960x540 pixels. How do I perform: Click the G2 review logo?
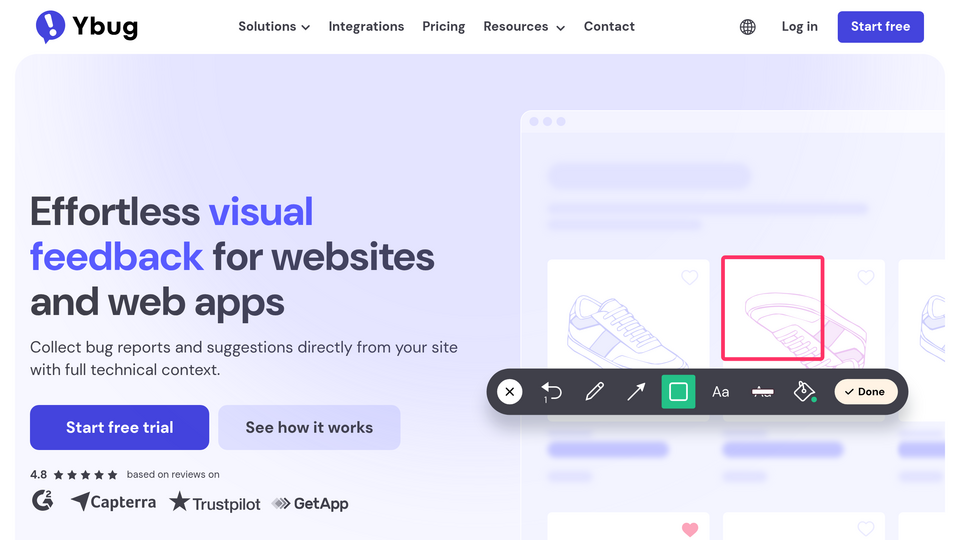click(42, 501)
